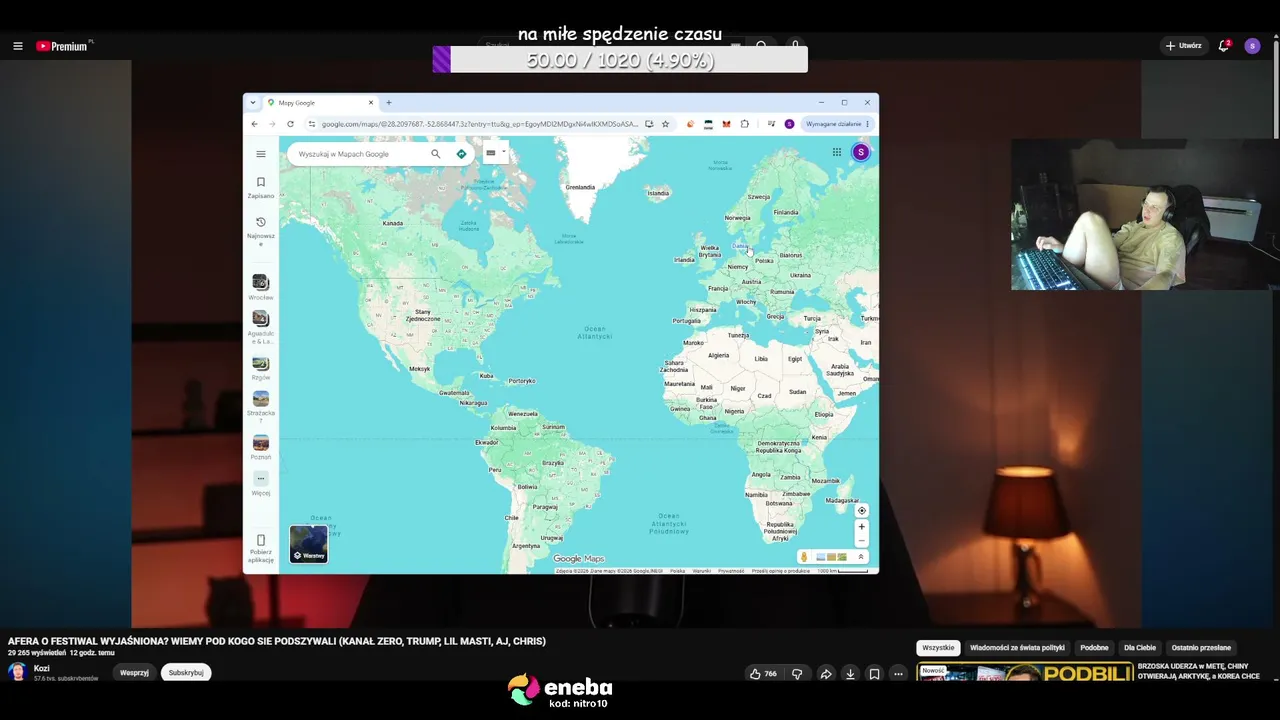Open the Kozi channel avatar
This screenshot has width=1280, height=720.
(17, 672)
